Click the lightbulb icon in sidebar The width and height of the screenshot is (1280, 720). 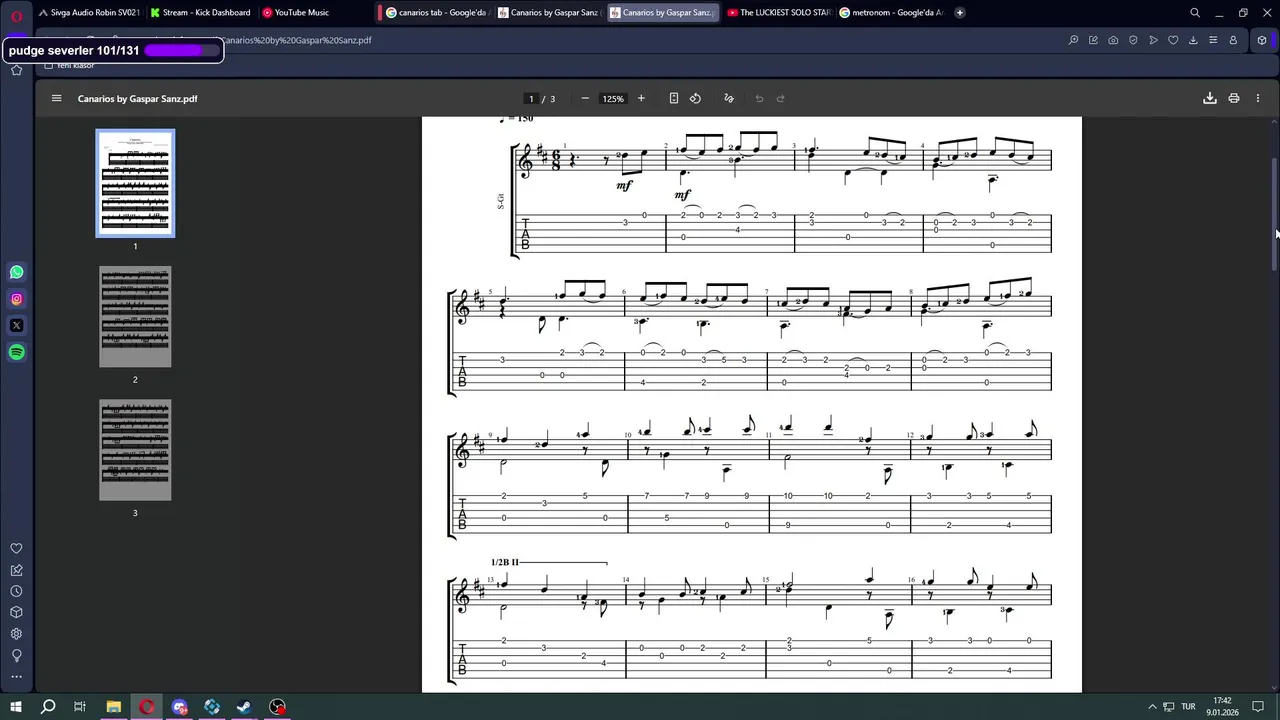click(x=16, y=655)
